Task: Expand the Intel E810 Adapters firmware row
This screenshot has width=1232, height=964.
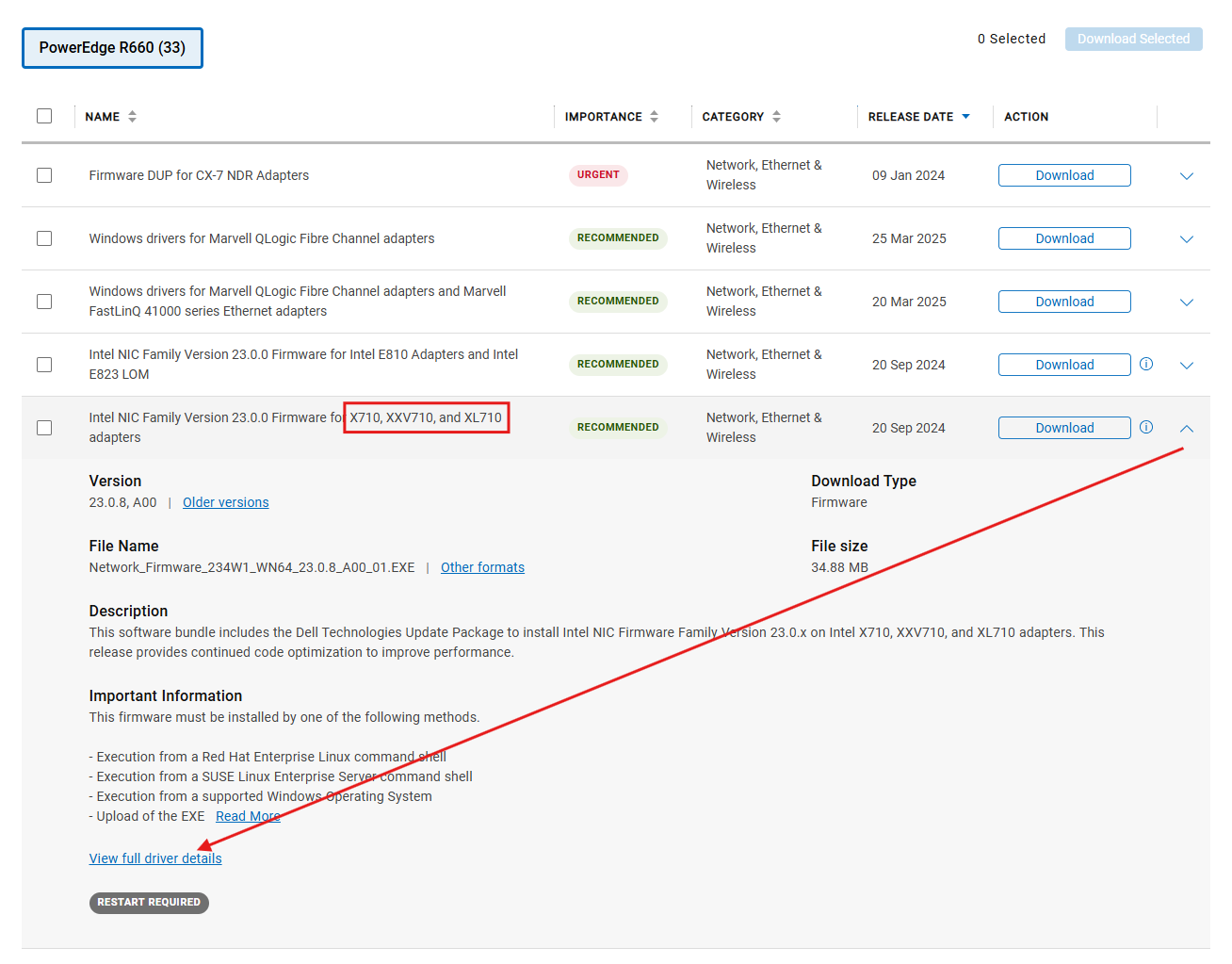Action: pos(1186,365)
